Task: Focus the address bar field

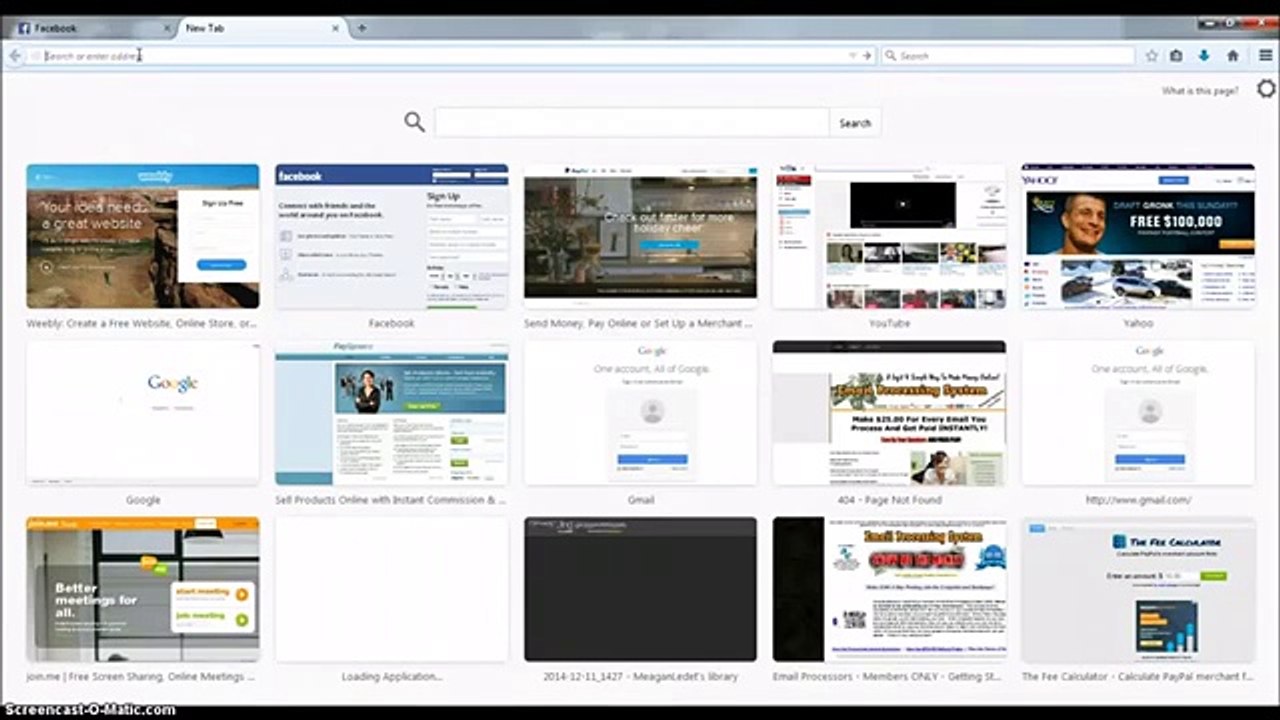Action: (x=440, y=56)
